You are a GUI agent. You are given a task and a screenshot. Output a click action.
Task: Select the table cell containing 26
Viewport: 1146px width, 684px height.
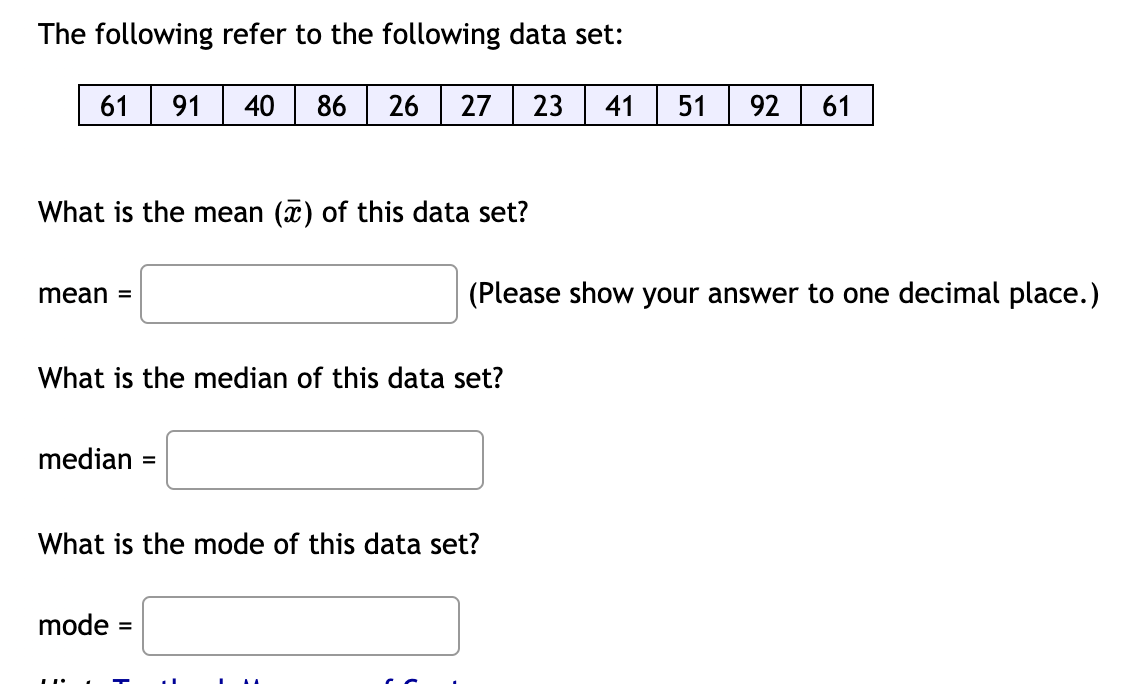coord(403,105)
